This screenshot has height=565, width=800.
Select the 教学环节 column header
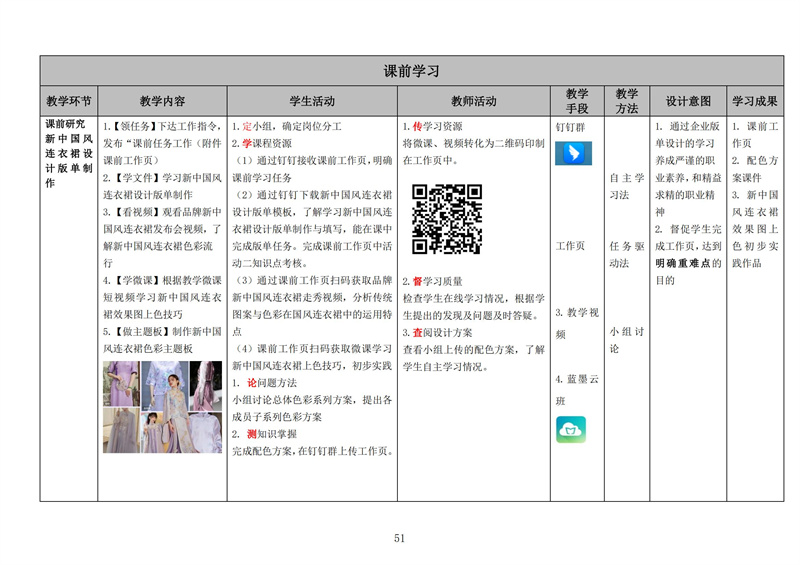69,101
